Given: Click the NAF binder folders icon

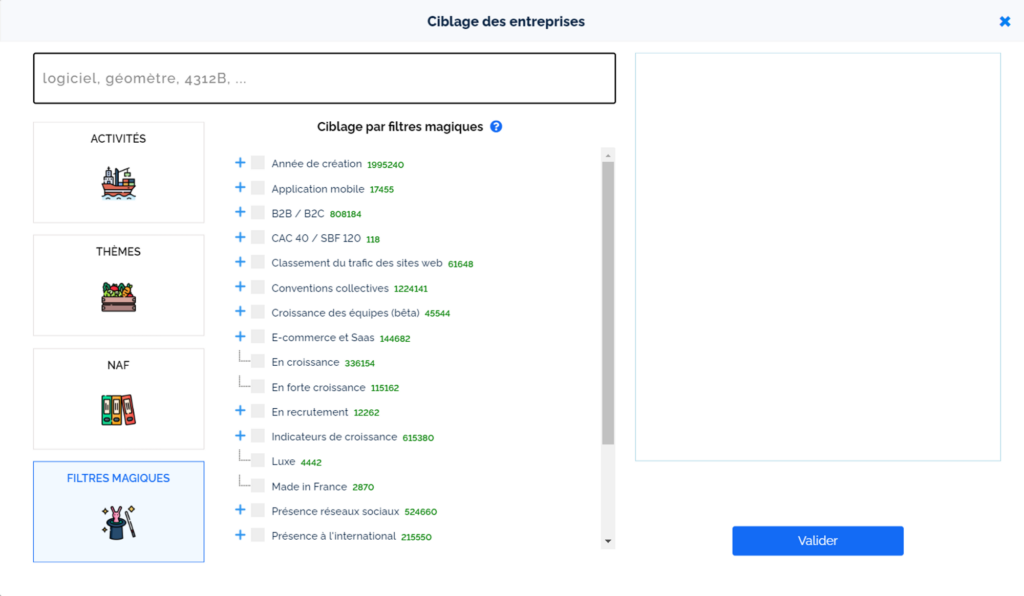Looking at the screenshot, I should point(118,409).
